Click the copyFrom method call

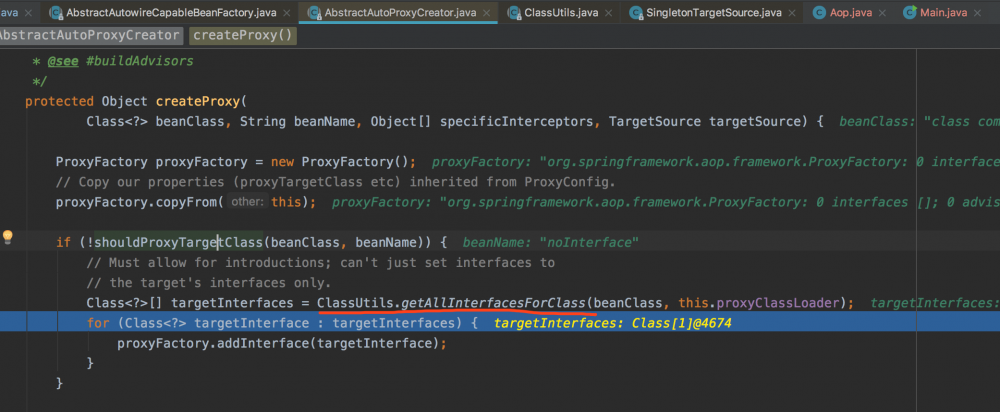pyautogui.click(x=190, y=202)
